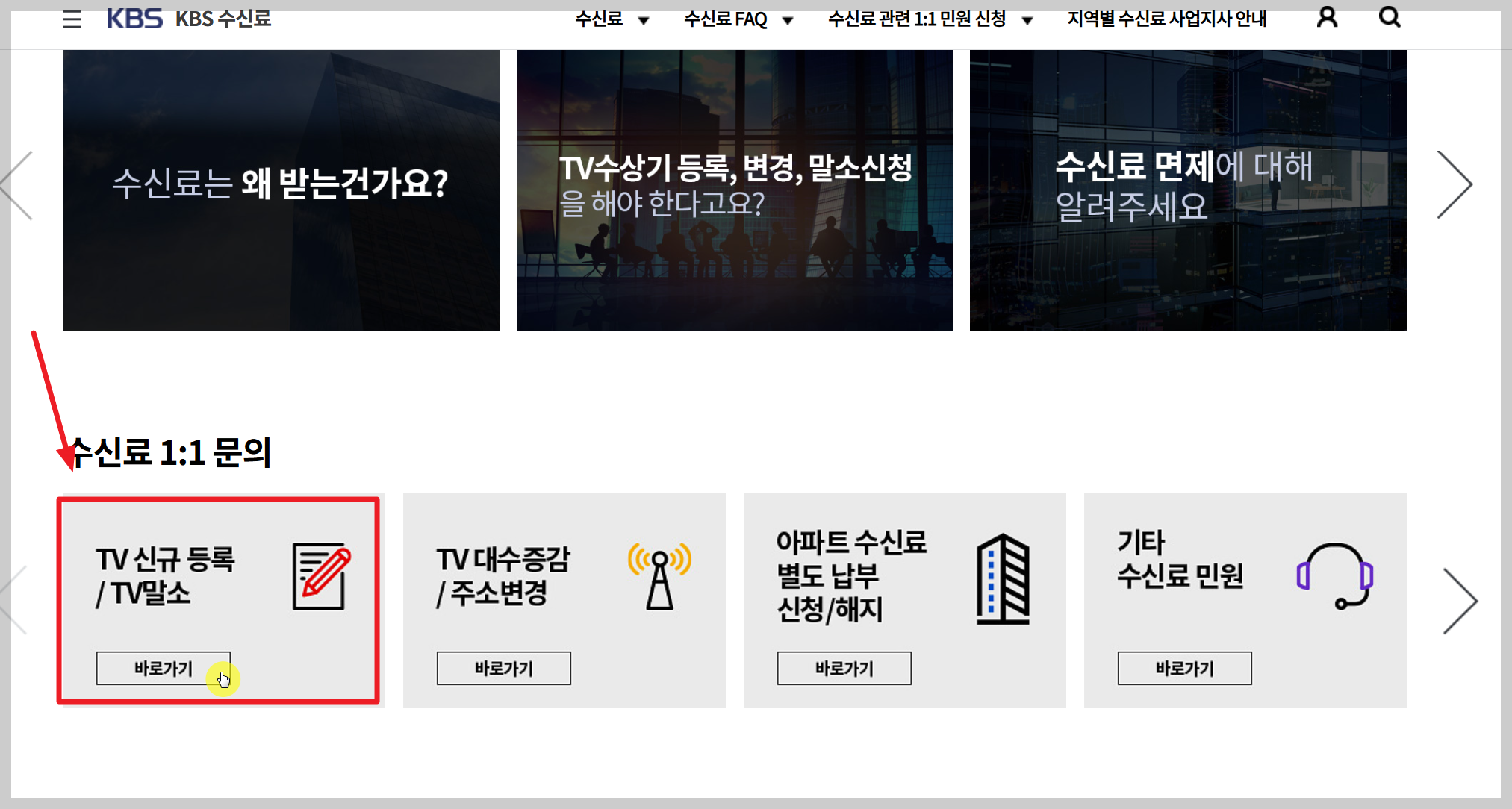
Task: Click the 기타 수신료 민원 card title
Action: [1180, 559]
